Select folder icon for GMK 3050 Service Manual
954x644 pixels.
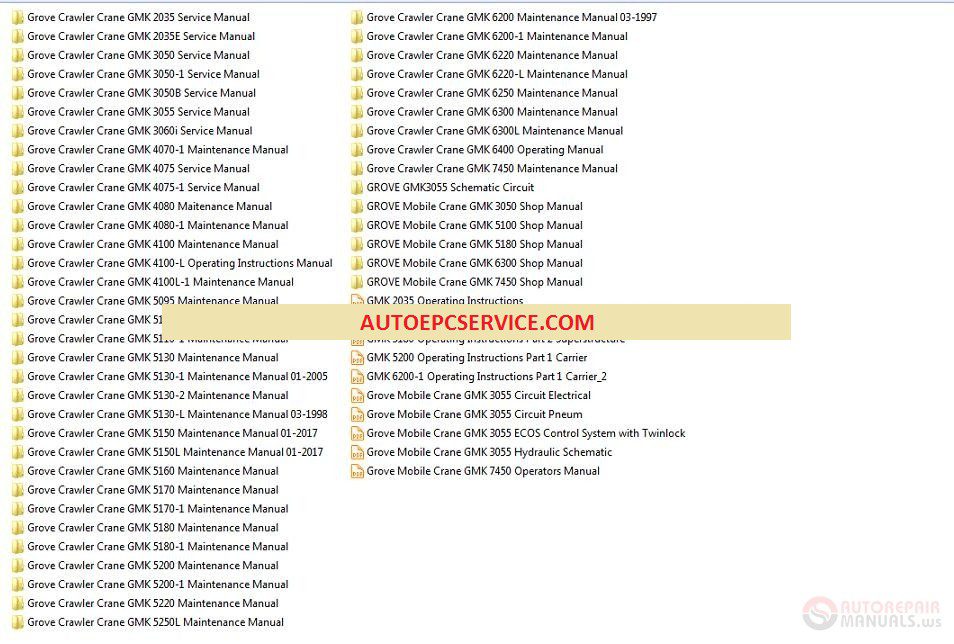[x=18, y=55]
